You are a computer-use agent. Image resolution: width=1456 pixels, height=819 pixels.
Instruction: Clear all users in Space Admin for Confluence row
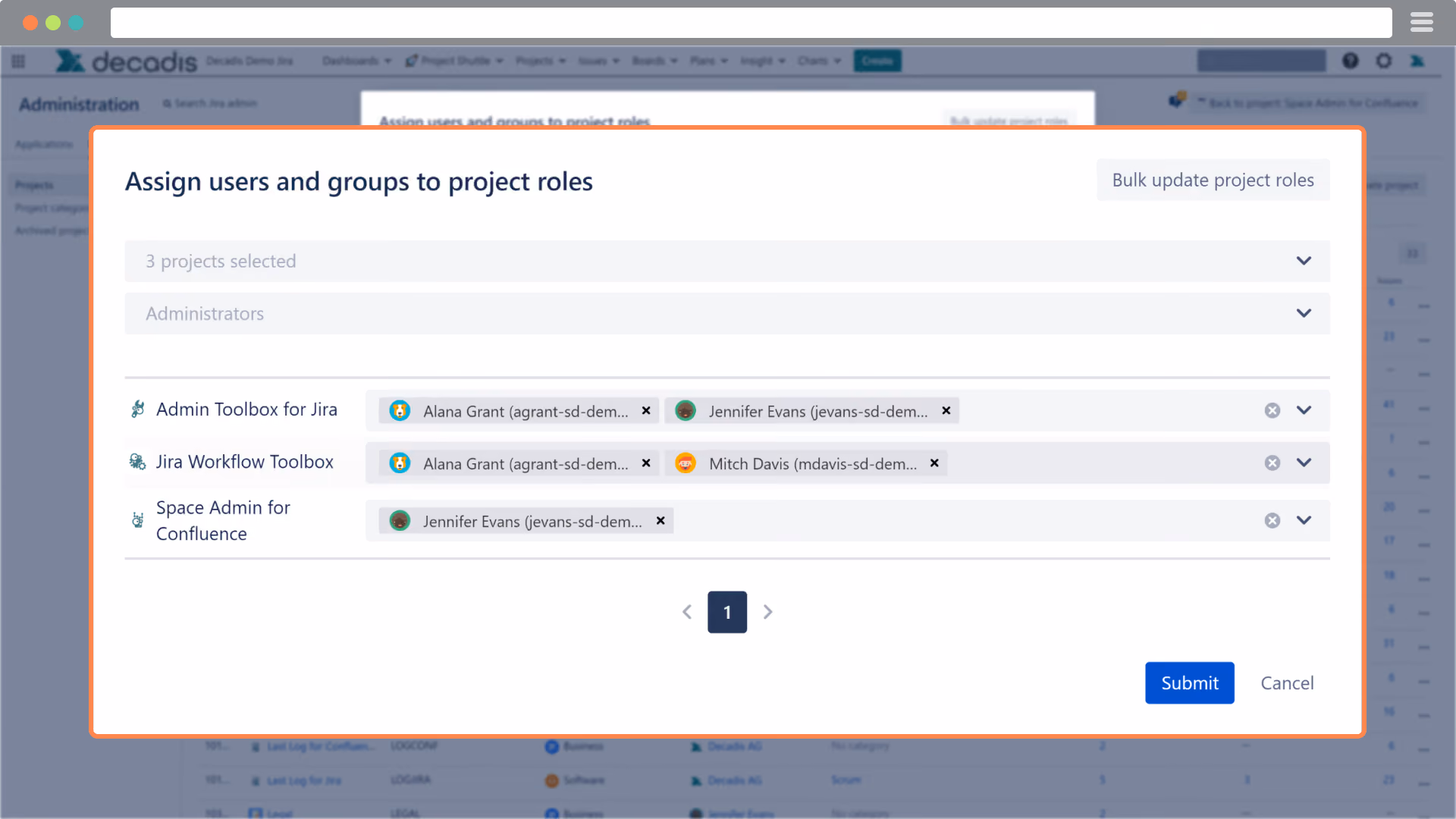1272,520
